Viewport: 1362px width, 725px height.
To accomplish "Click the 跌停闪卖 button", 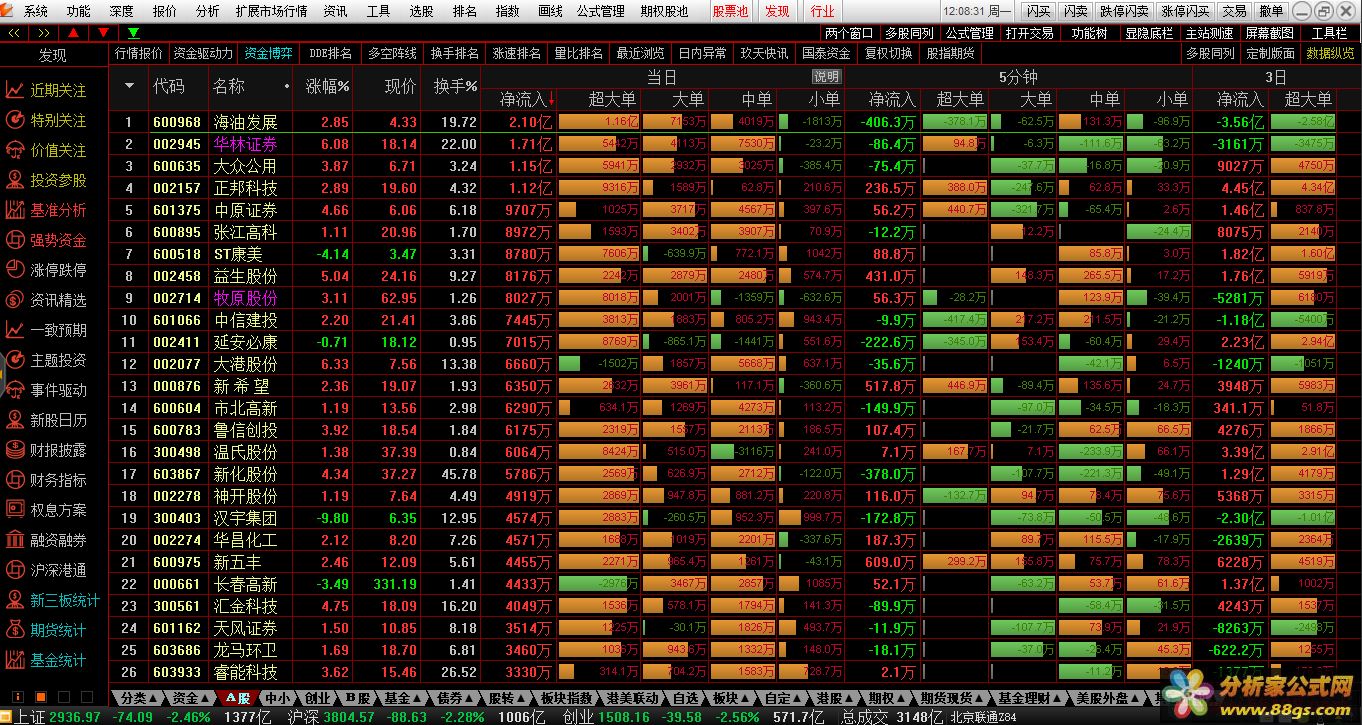I will click(x=1124, y=11).
